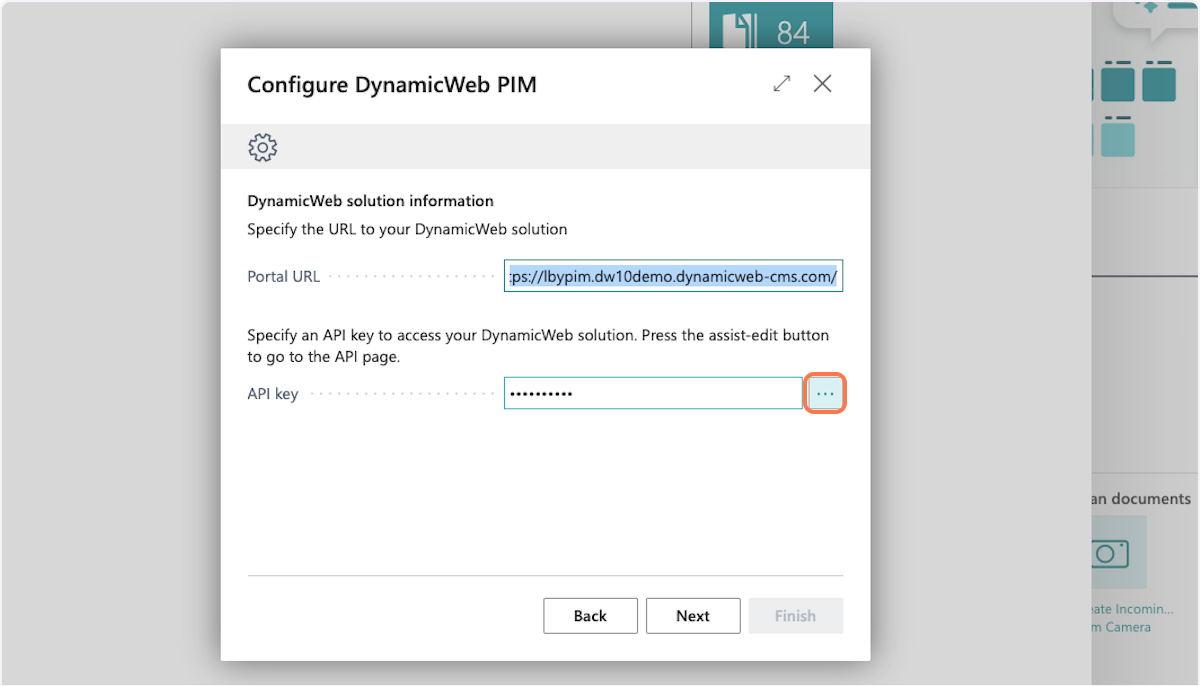Click the API key field label
The image size is (1200, 686).
coord(273,394)
